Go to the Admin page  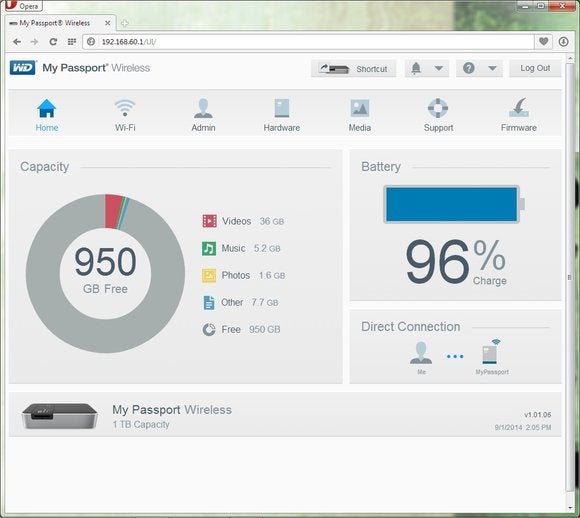(203, 115)
